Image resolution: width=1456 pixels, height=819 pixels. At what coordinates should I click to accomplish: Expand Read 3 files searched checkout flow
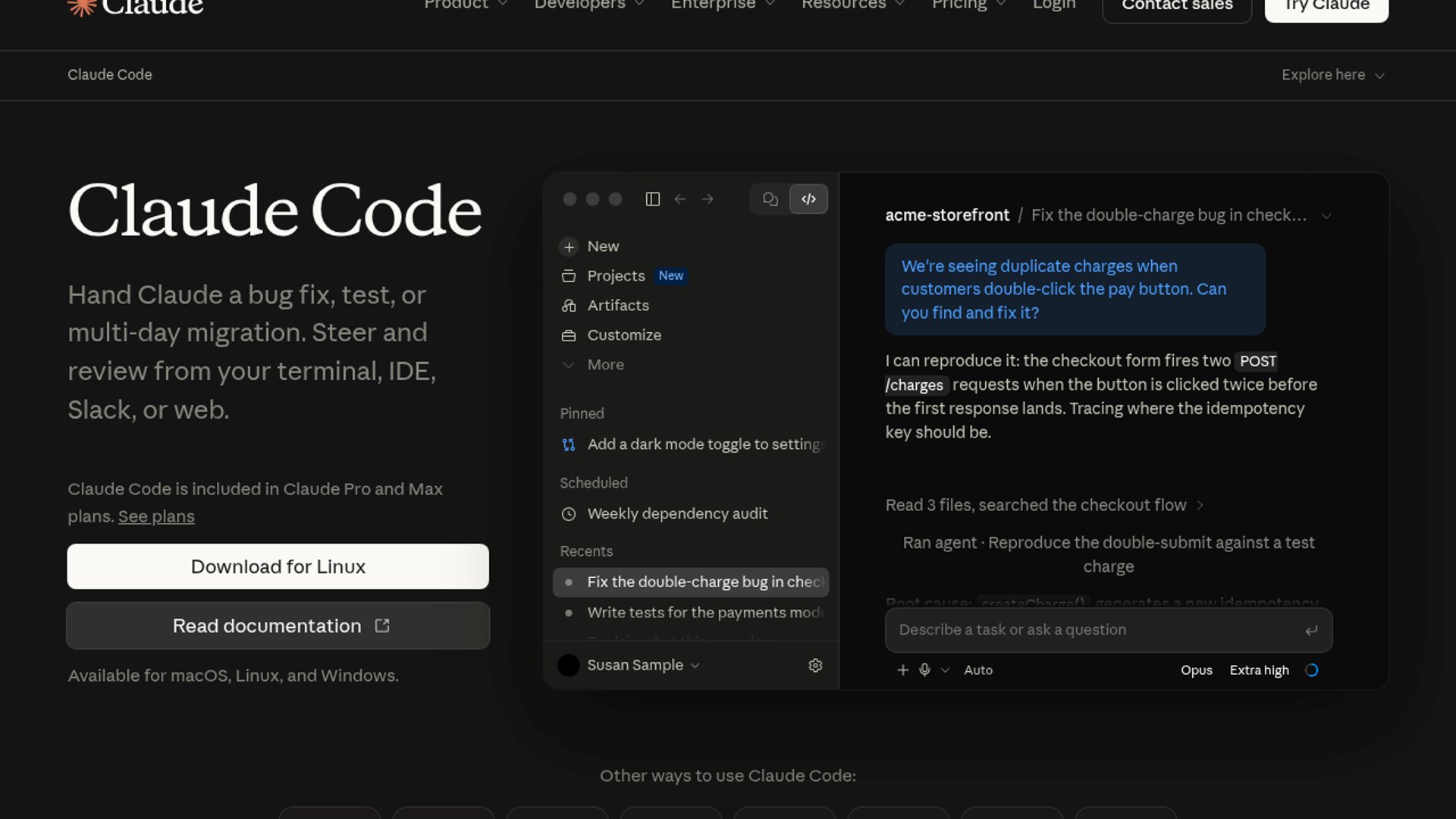click(1045, 505)
